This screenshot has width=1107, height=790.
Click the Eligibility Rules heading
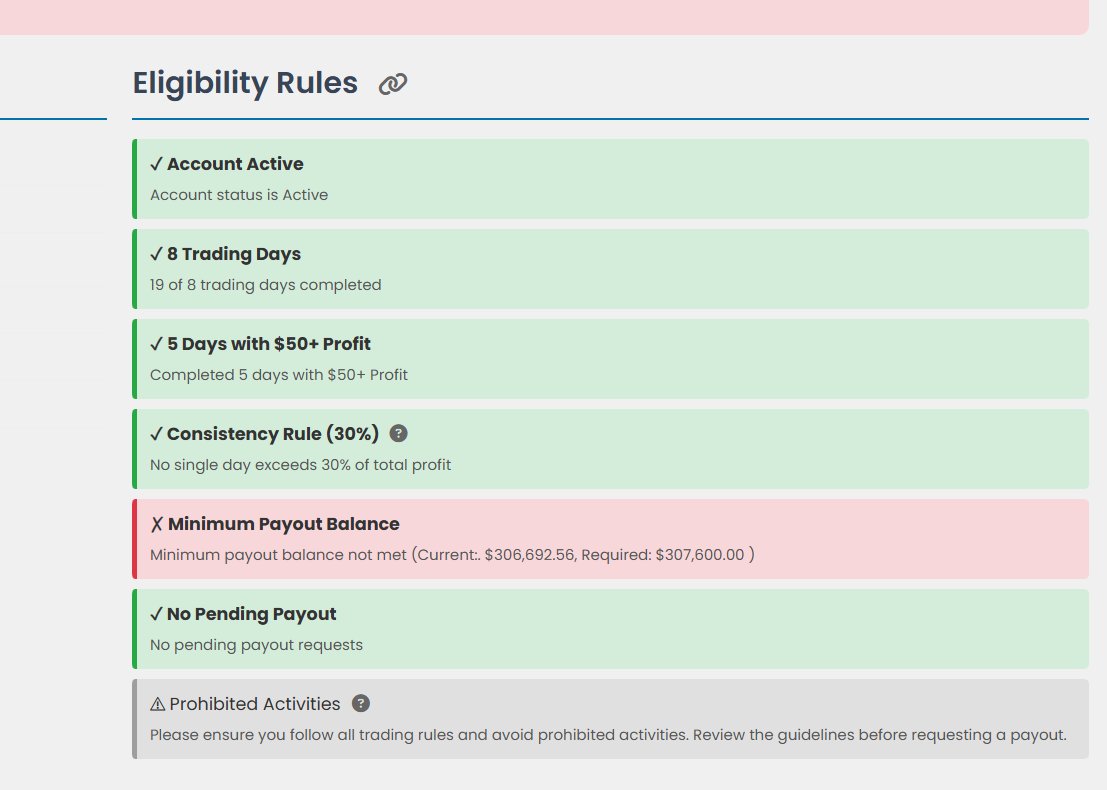[x=245, y=83]
